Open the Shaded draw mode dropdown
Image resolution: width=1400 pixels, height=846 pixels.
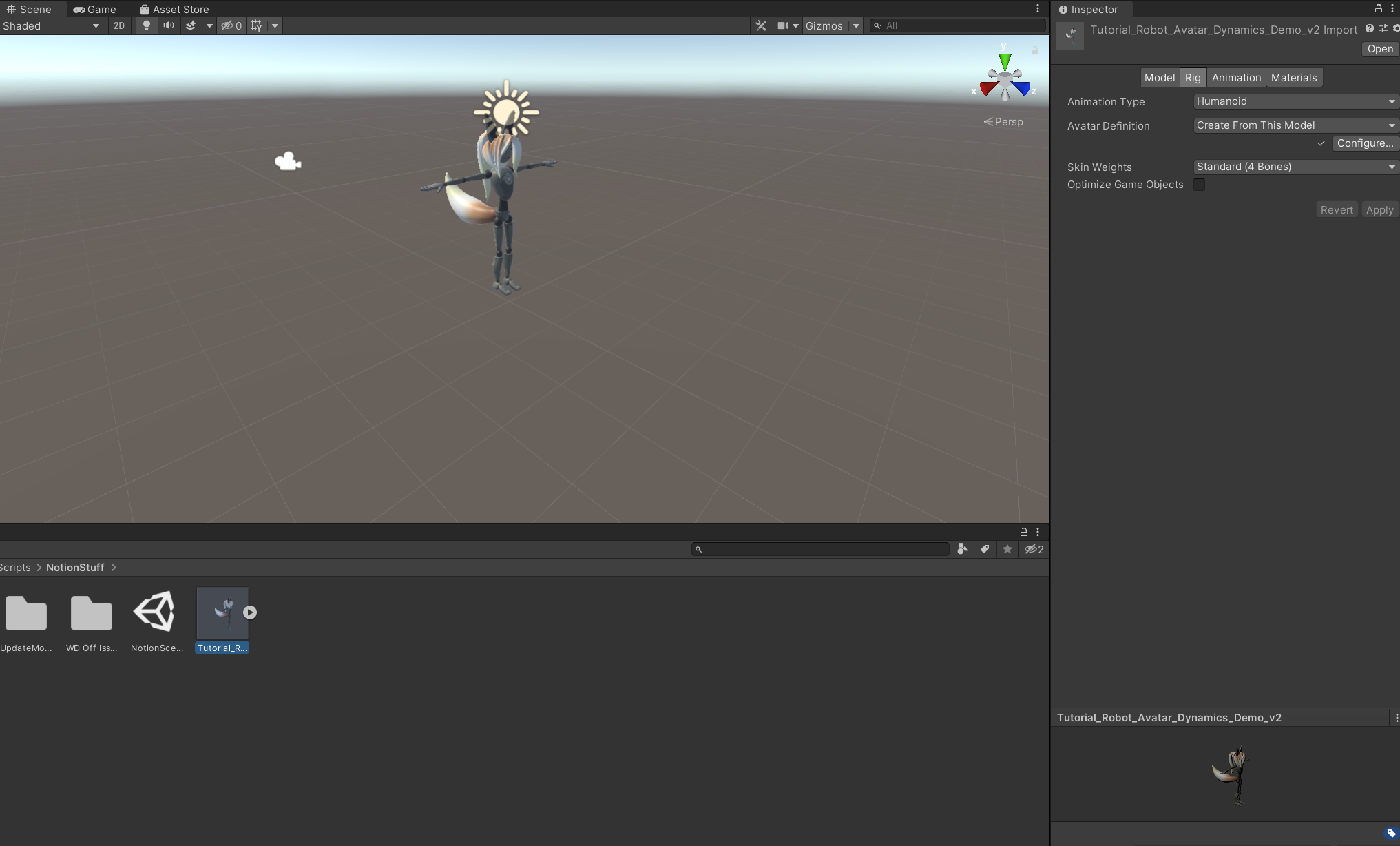[x=52, y=25]
